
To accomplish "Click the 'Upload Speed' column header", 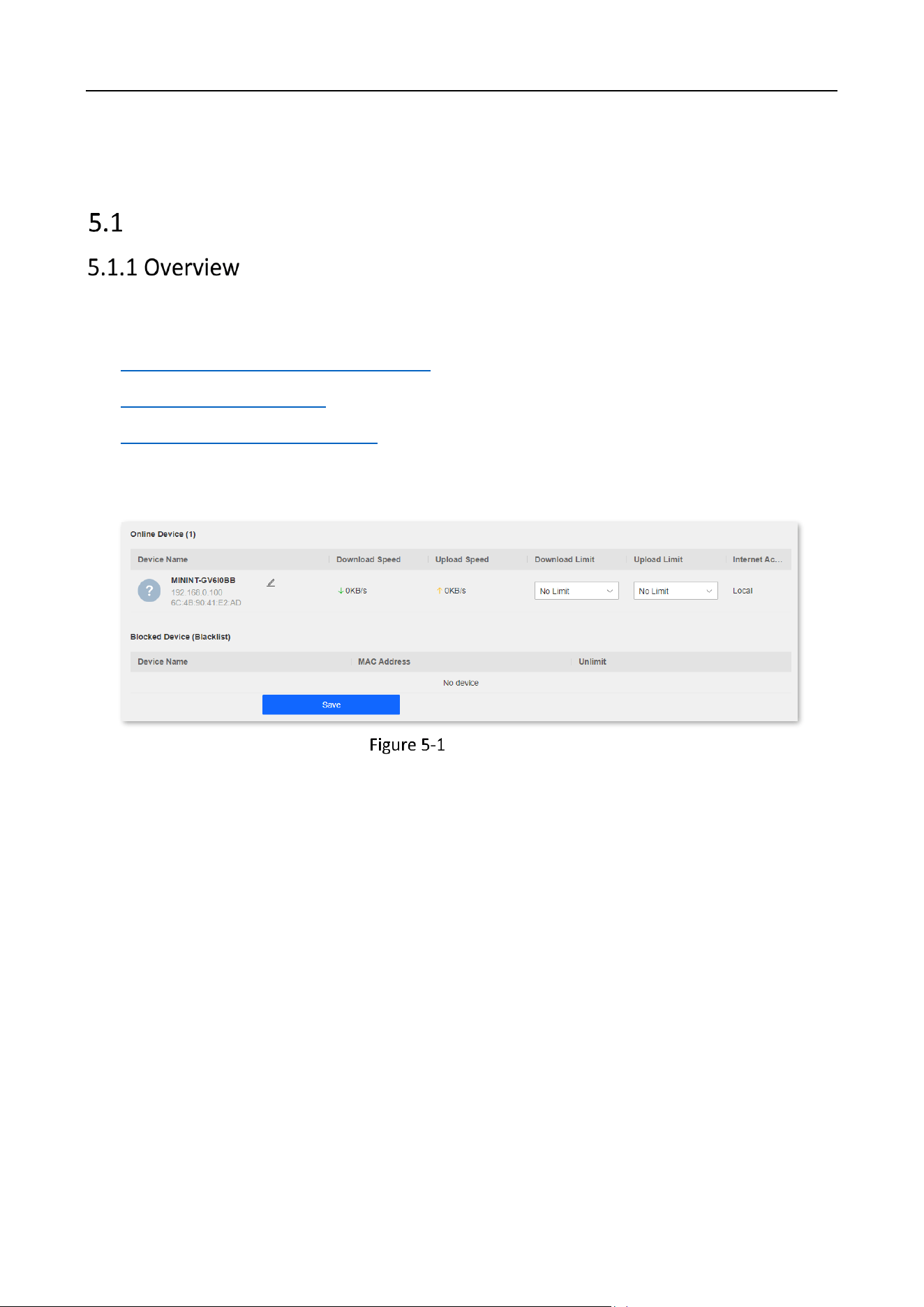I will [462, 559].
